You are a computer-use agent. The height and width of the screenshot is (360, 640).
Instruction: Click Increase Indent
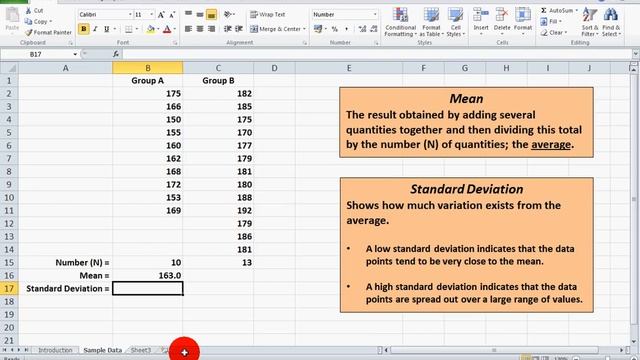(x=239, y=29)
